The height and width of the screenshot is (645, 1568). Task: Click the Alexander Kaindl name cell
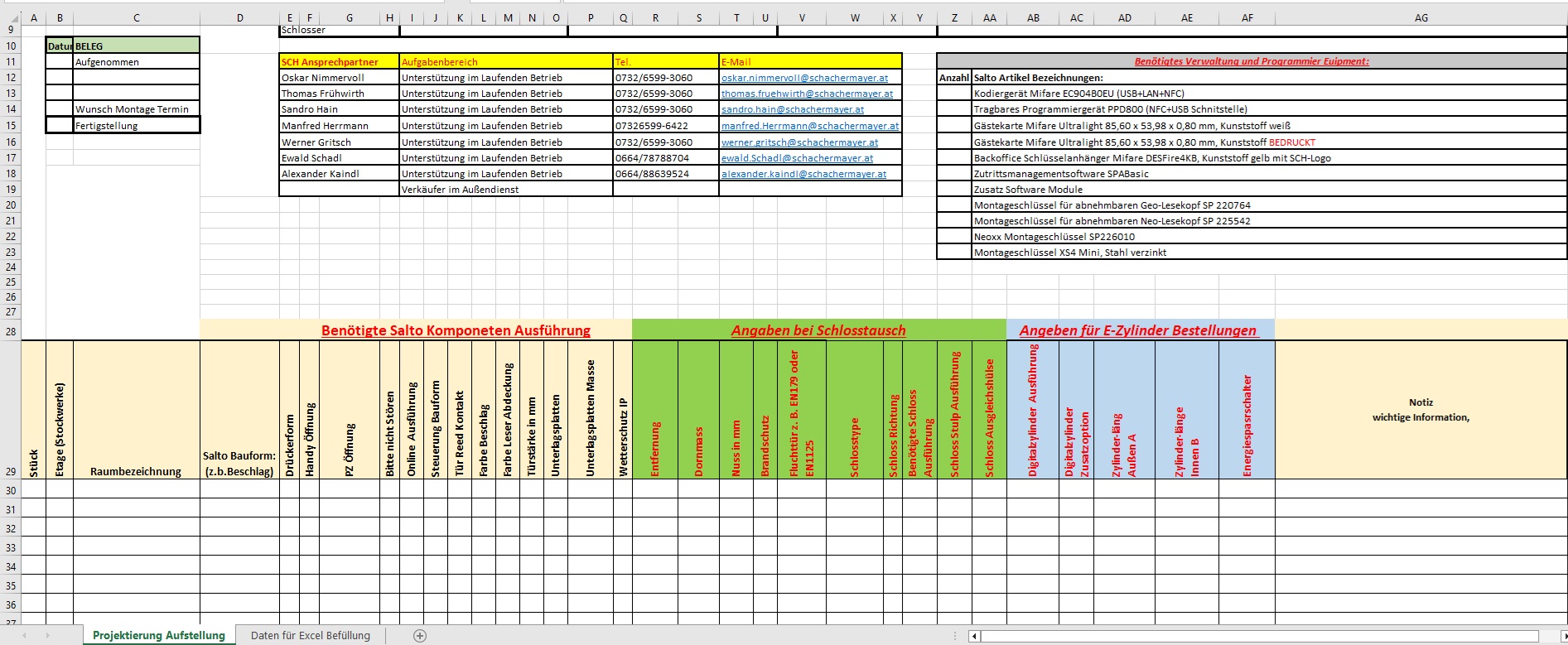(340, 174)
